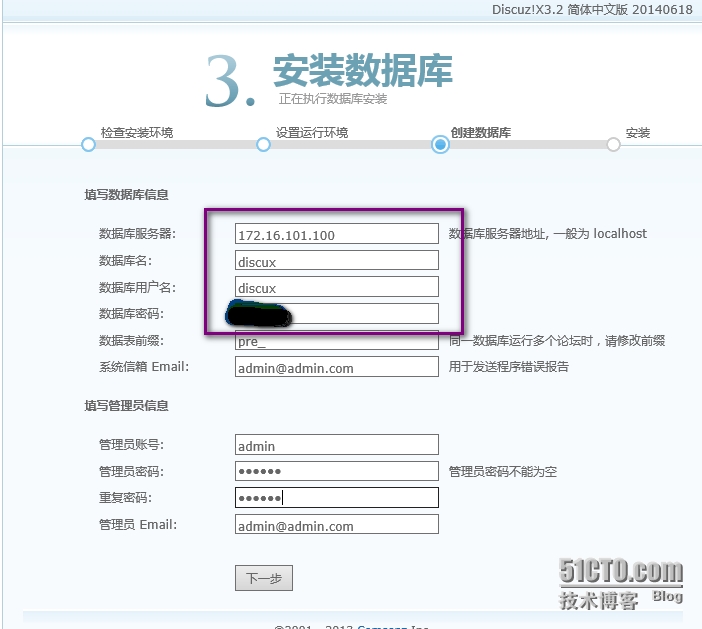This screenshot has height=629, width=702.
Task: Click the 安装数据库 heading text
Action: [x=363, y=70]
